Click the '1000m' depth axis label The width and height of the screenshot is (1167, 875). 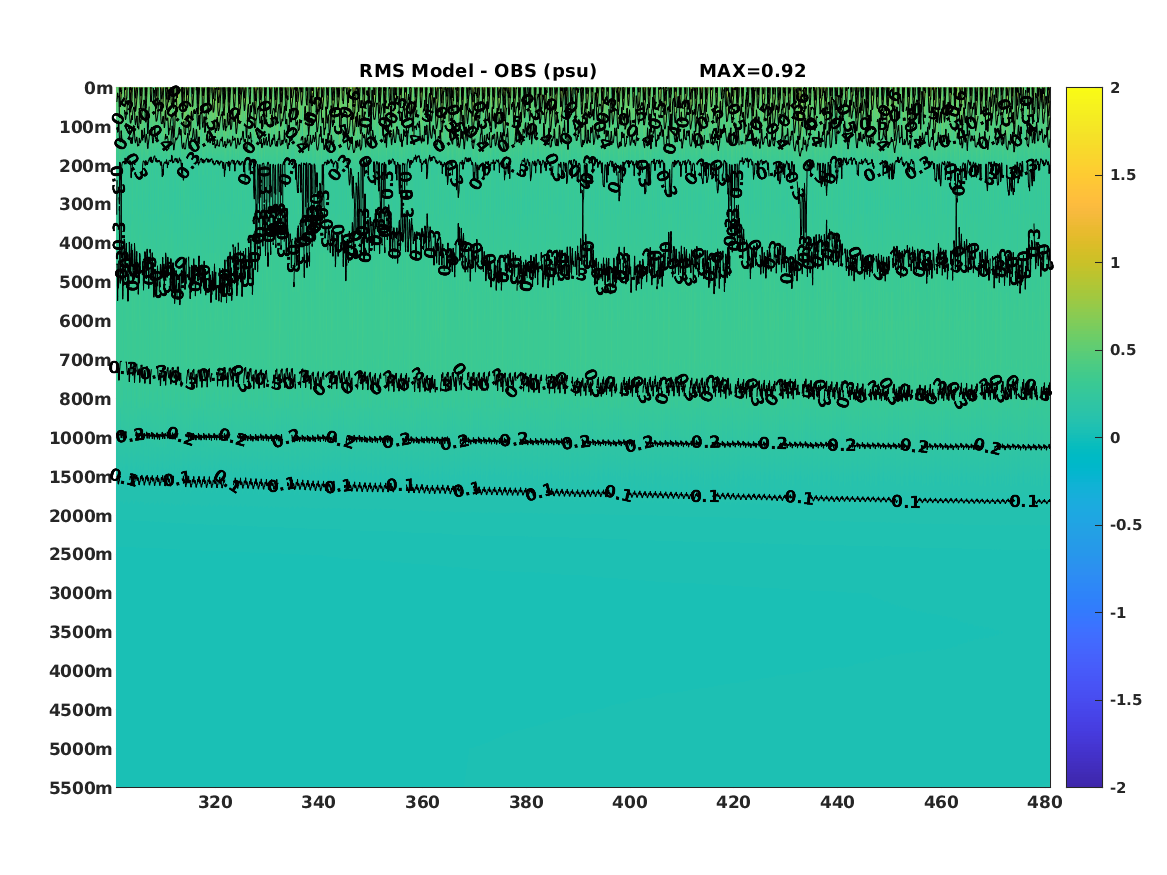pyautogui.click(x=81, y=438)
